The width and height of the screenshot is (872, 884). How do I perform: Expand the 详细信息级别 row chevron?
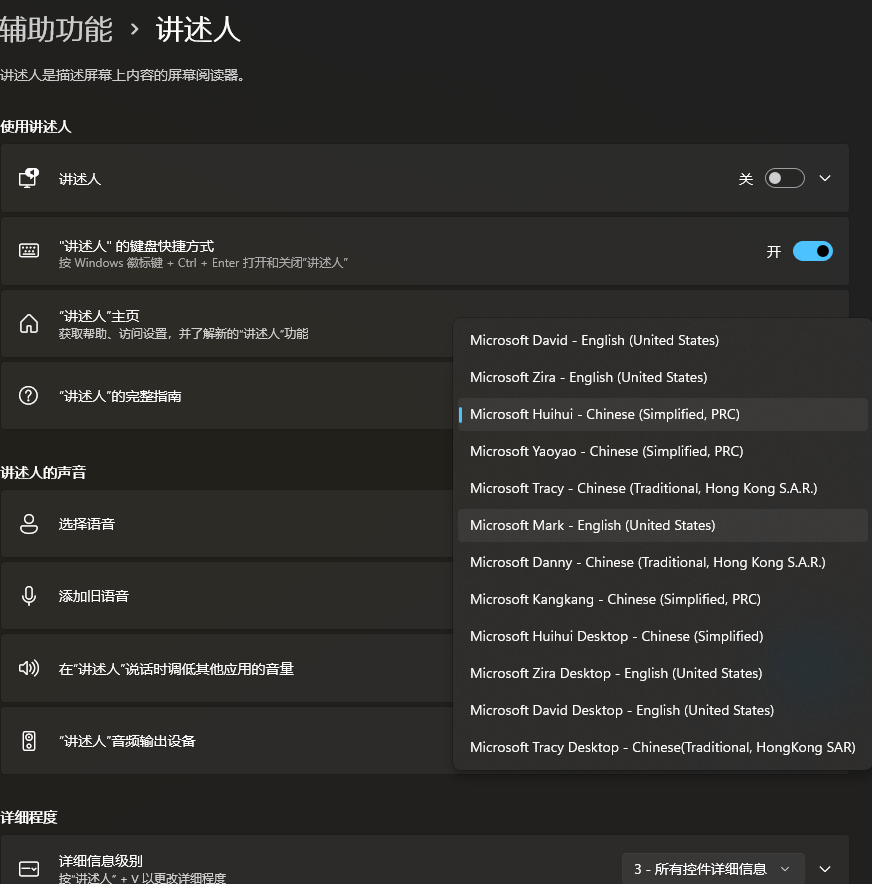click(825, 869)
